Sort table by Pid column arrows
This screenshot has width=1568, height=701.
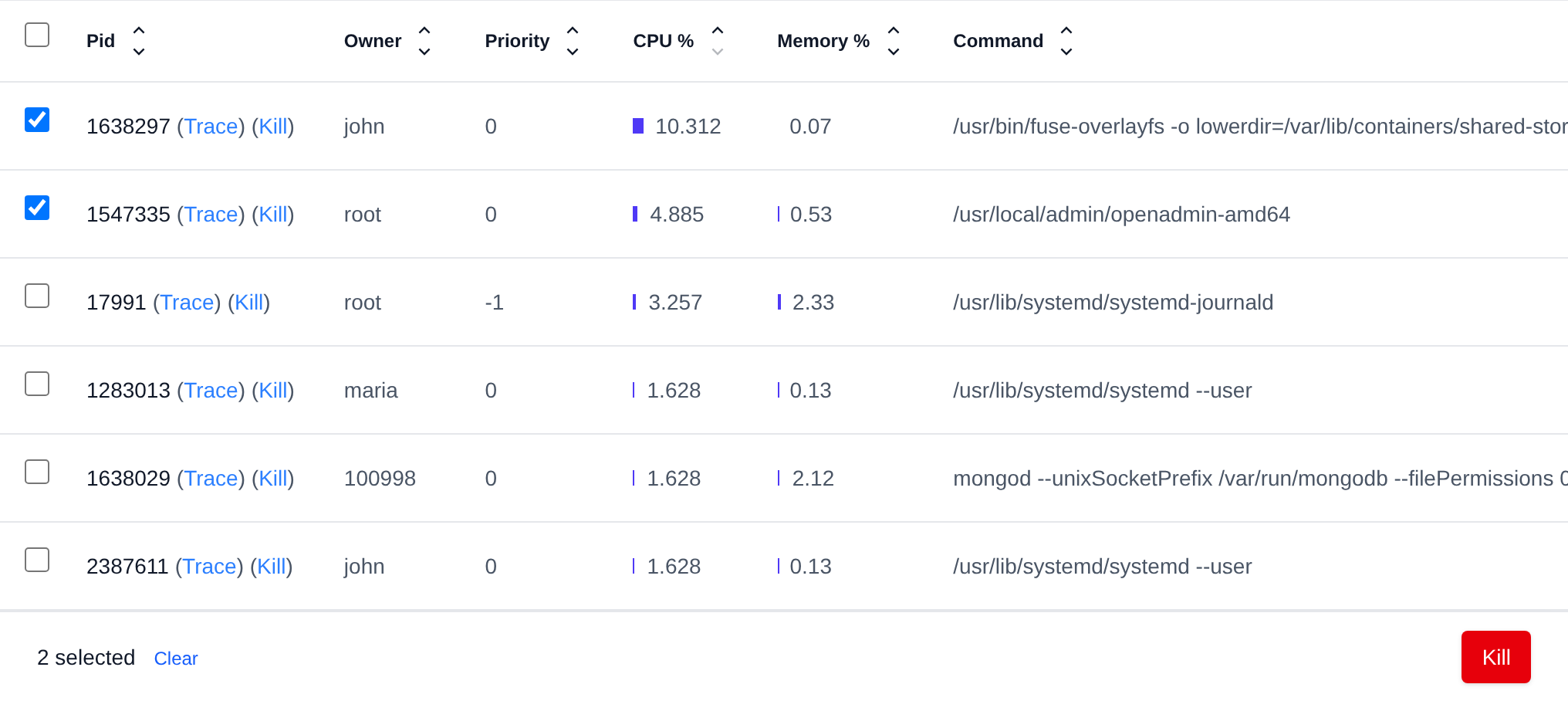(x=139, y=41)
